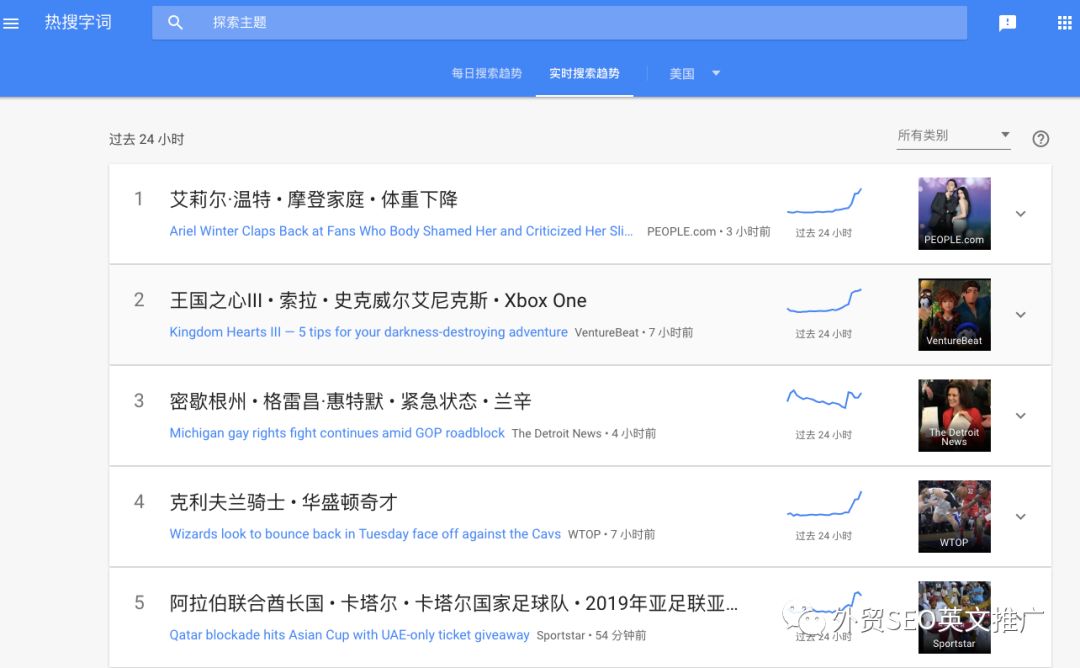
Task: Click The Detroit News thumbnail image
Action: (x=954, y=415)
